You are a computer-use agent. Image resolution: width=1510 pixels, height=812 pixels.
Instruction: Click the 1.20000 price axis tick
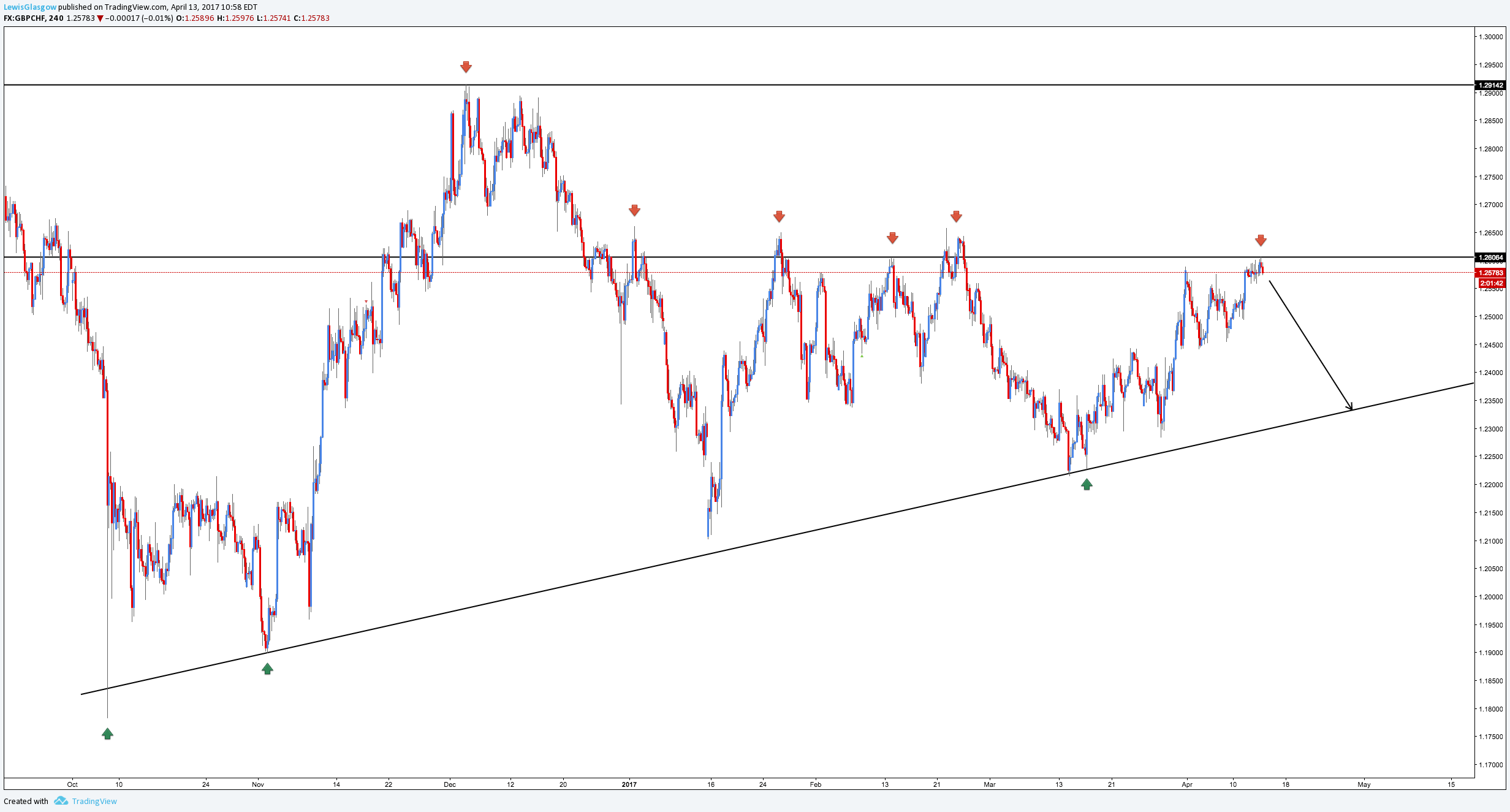pyautogui.click(x=1490, y=597)
